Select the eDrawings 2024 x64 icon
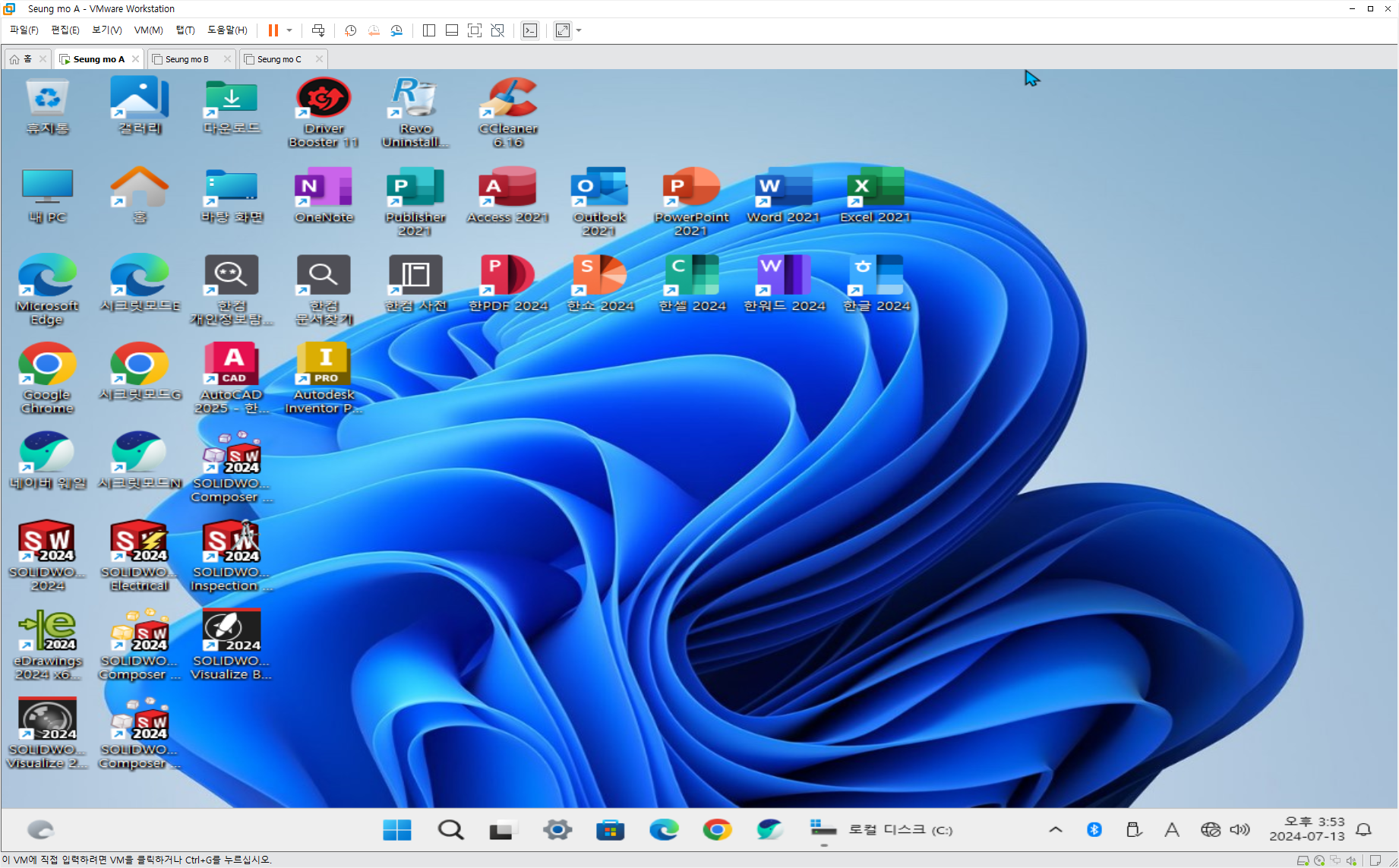 (x=48, y=645)
